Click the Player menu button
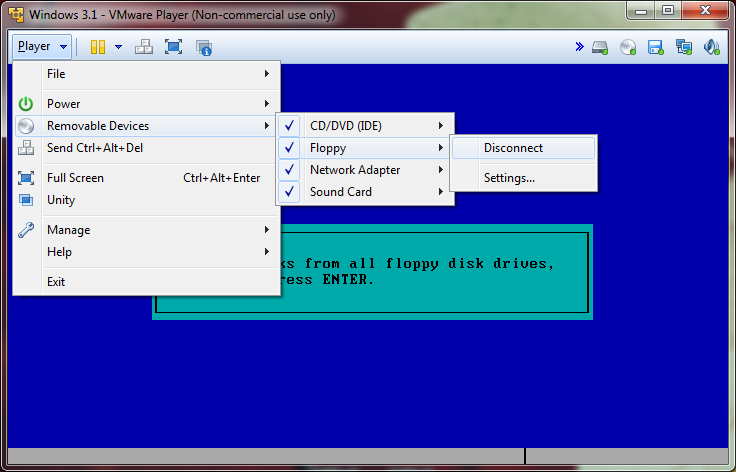Viewport: 736px width, 472px height. pyautogui.click(x=43, y=47)
